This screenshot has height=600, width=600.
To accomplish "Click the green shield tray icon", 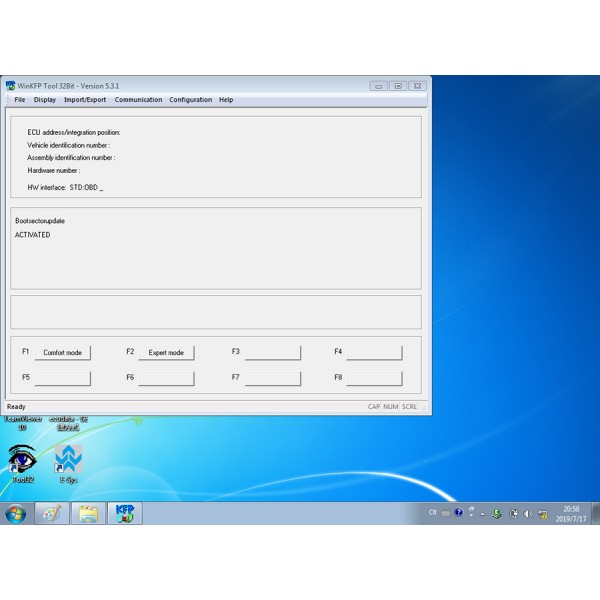I will click(497, 514).
